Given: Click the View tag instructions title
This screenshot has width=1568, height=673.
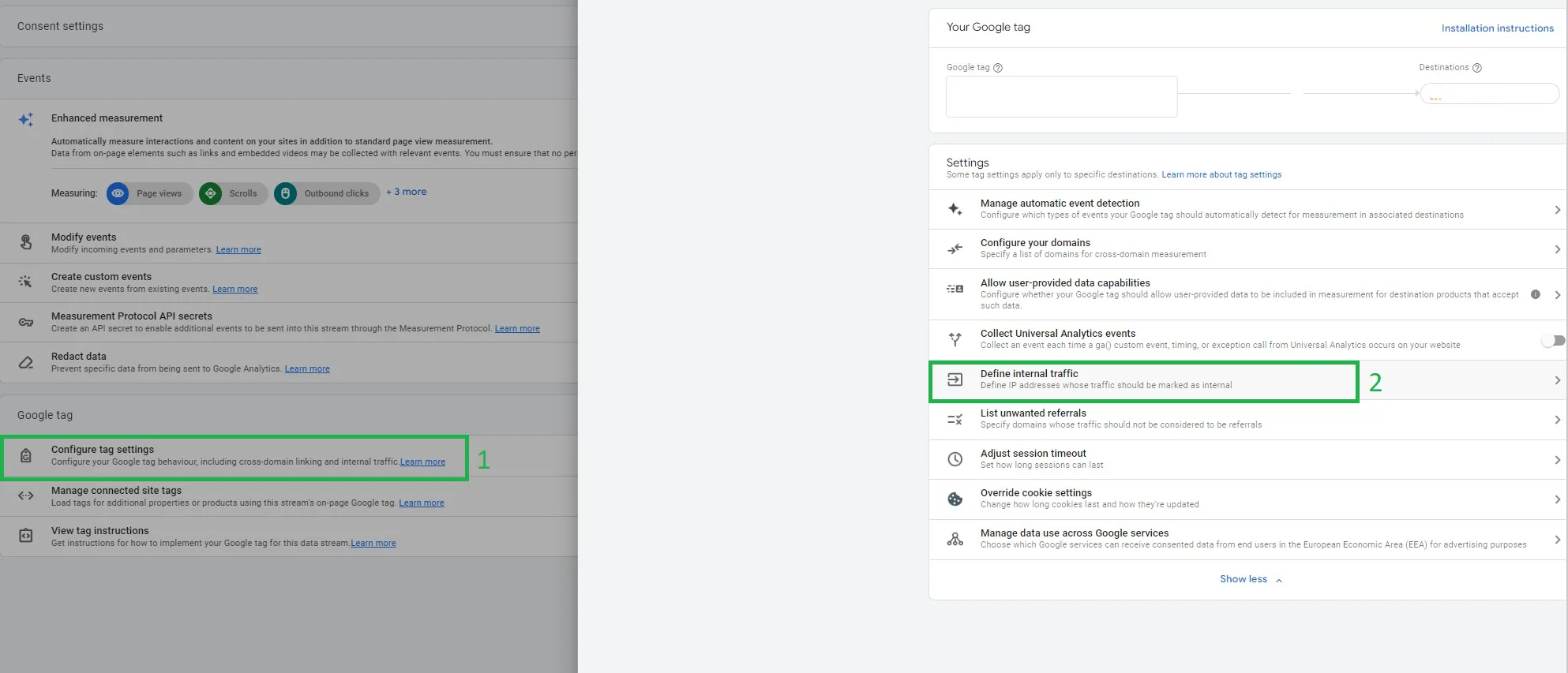Looking at the screenshot, I should pos(100,531).
